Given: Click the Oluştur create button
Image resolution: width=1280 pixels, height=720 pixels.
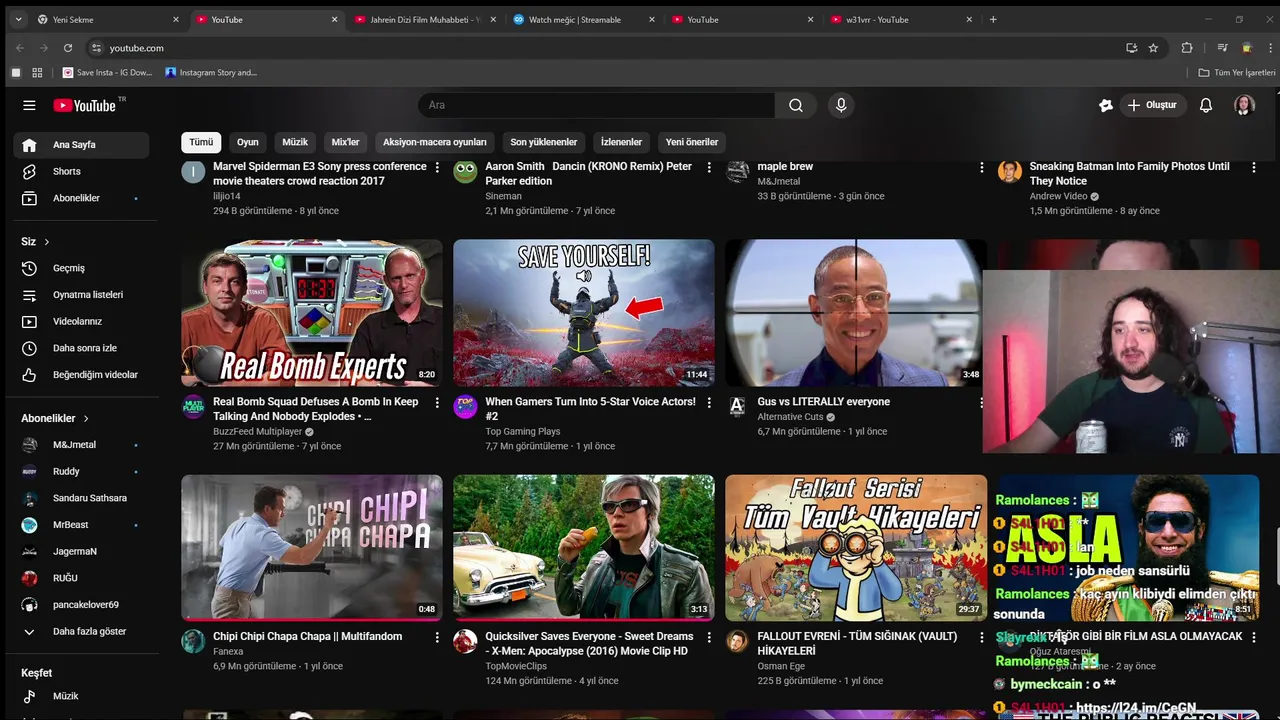Looking at the screenshot, I should click(1153, 105).
